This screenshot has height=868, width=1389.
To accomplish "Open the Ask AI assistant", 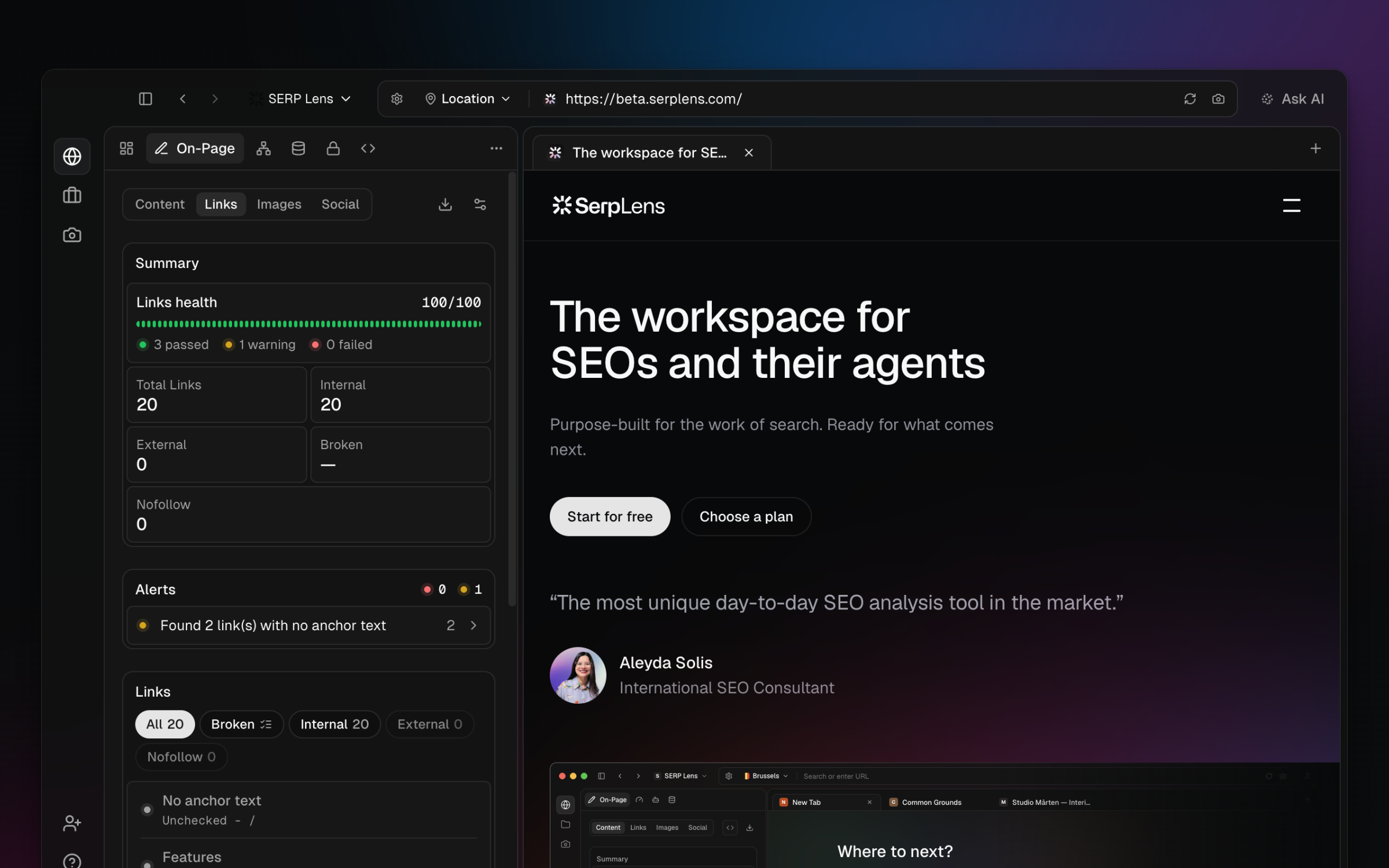I will 1293,99.
